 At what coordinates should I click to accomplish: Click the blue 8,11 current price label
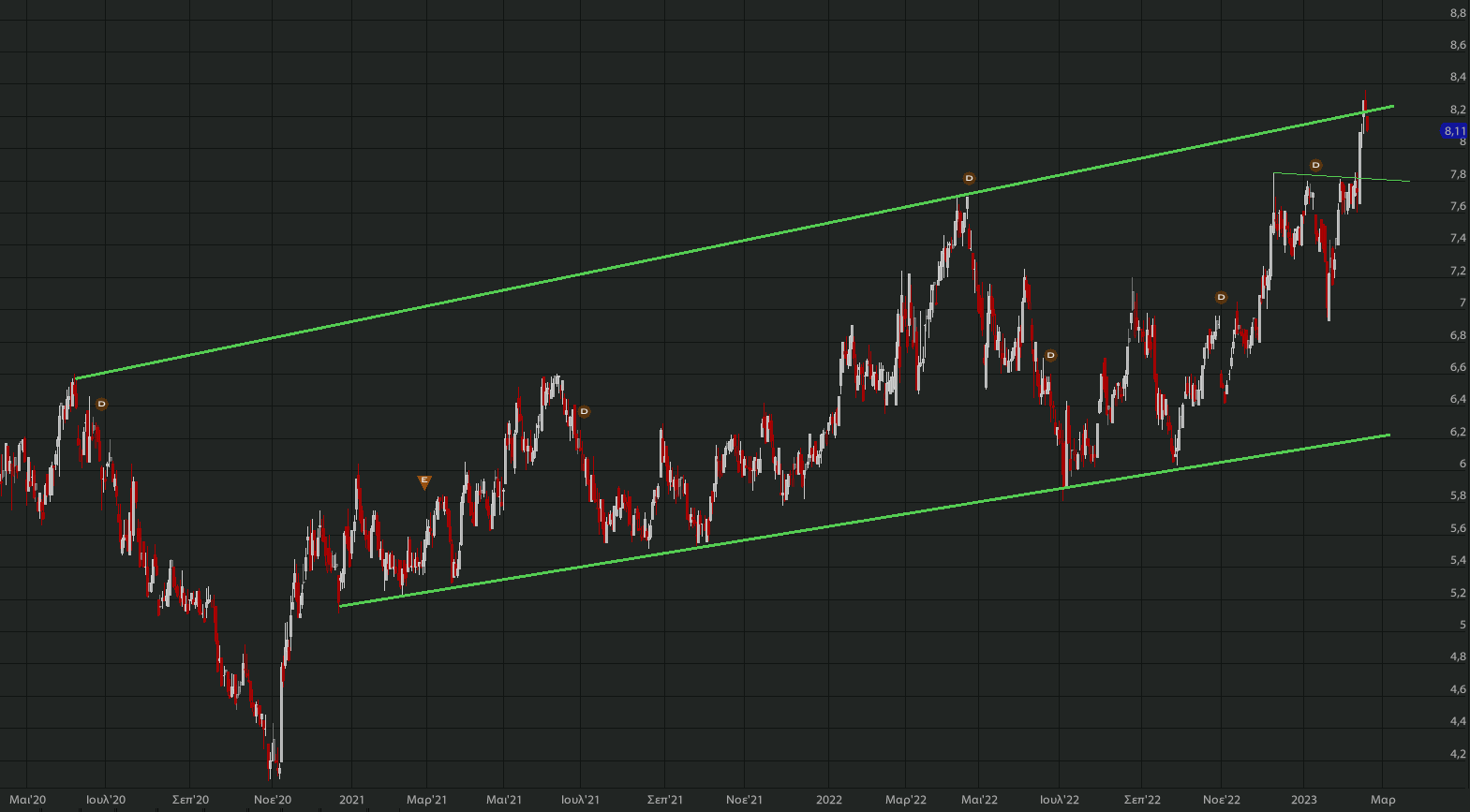[x=1454, y=131]
